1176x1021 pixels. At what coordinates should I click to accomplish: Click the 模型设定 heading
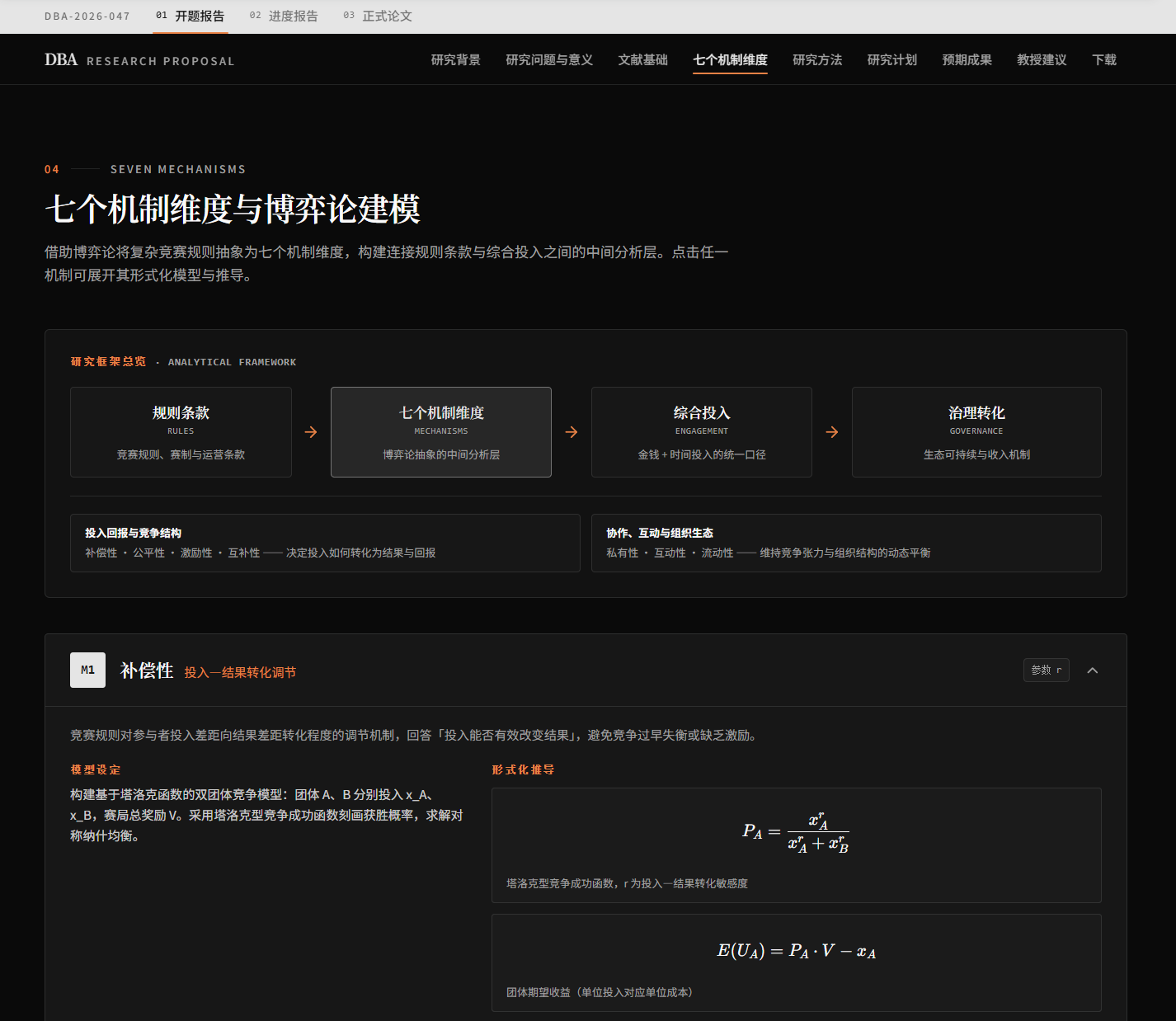96,769
